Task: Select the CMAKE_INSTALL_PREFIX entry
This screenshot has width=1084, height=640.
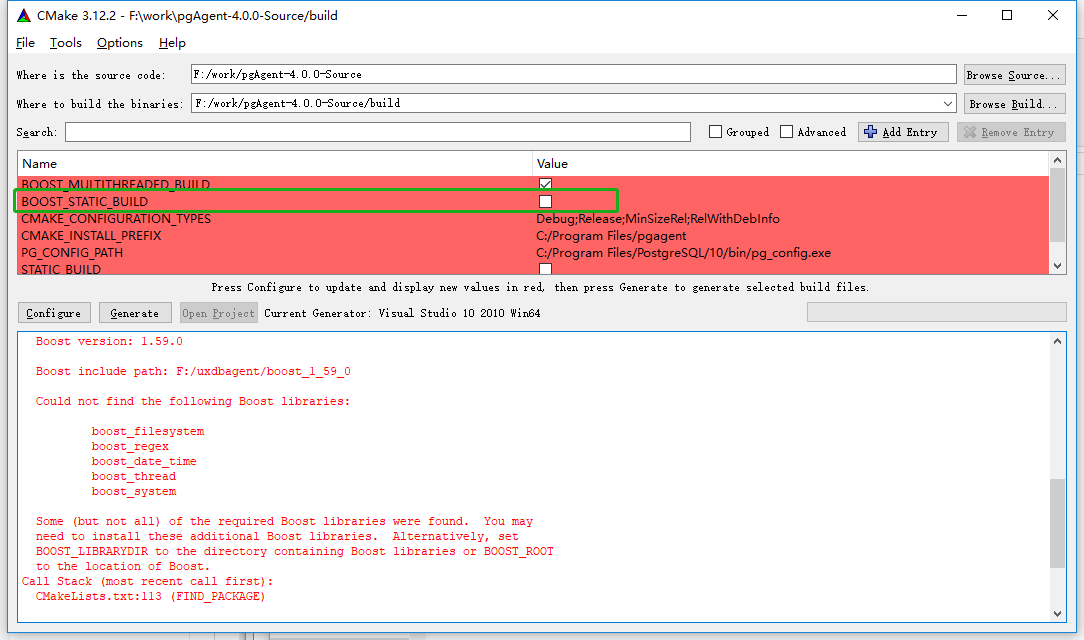Action: tap(91, 236)
